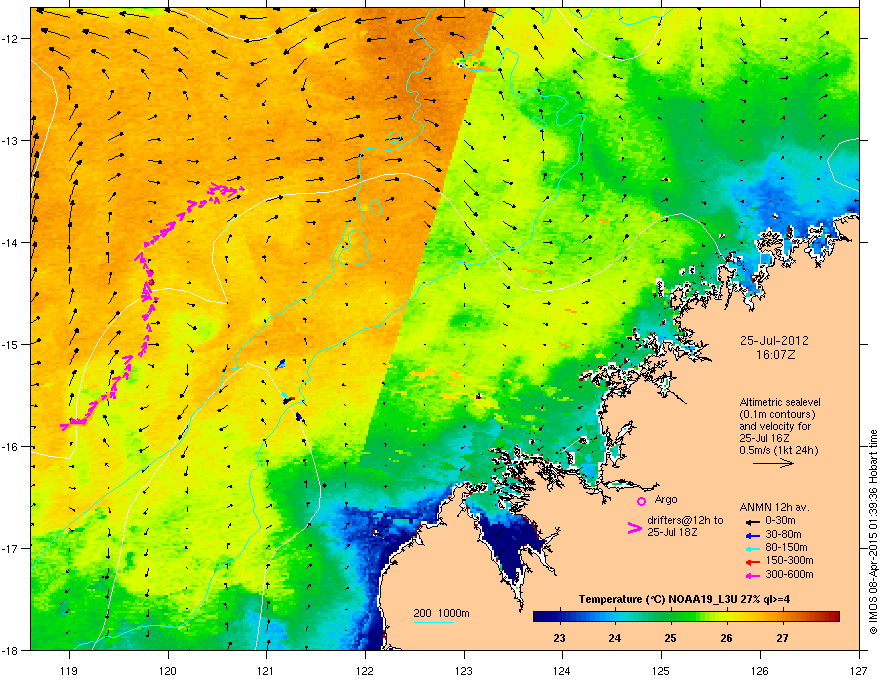Click the 30-80m depth label

pos(783,535)
